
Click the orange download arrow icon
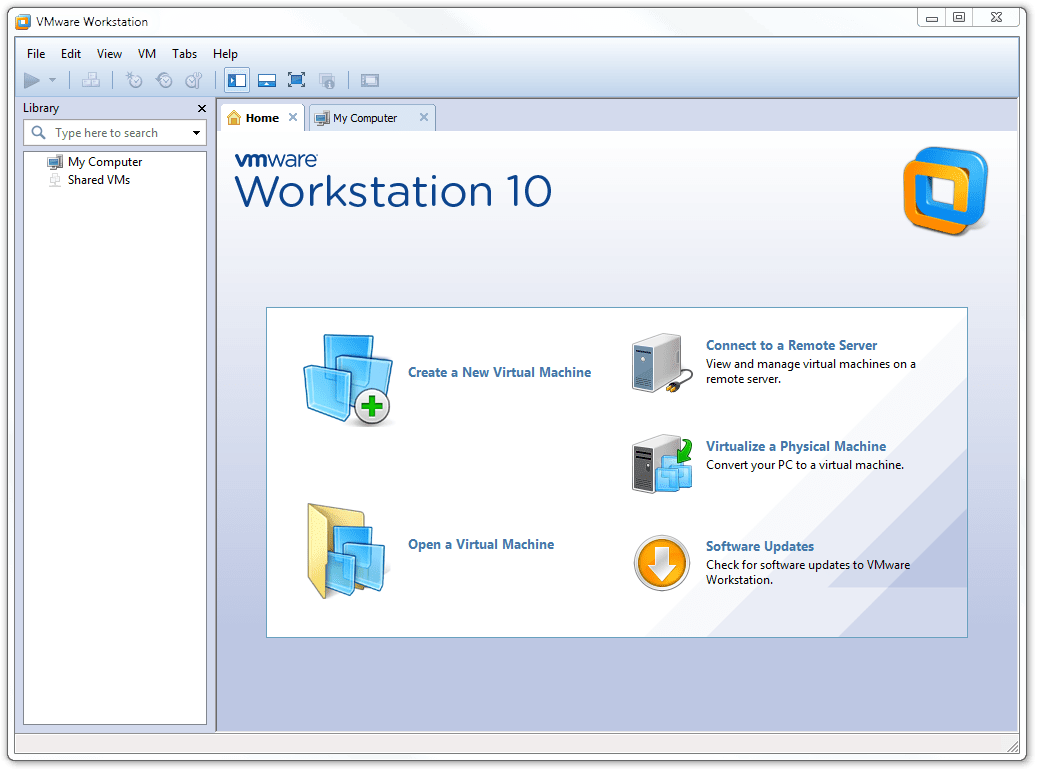click(661, 563)
